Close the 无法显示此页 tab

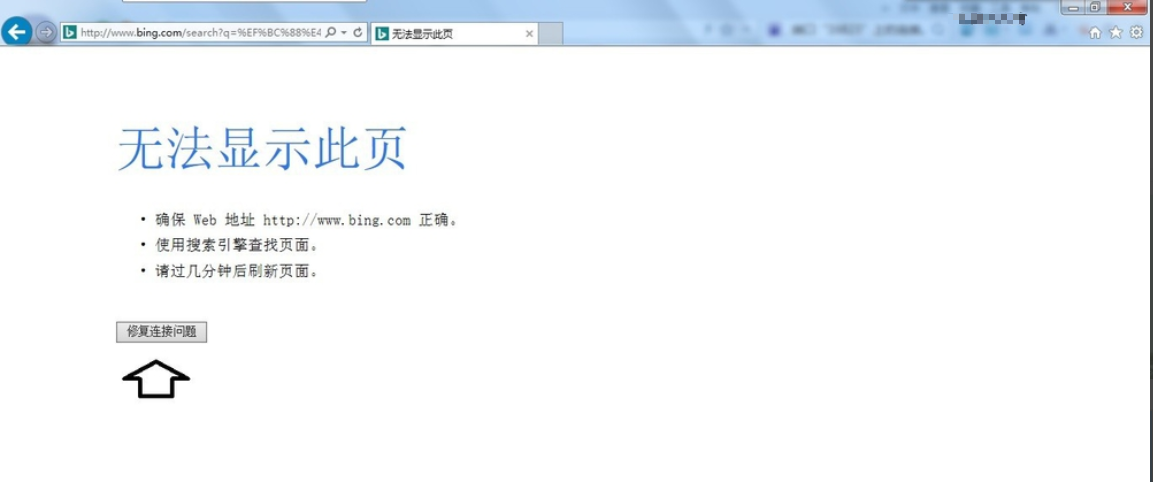[x=529, y=34]
